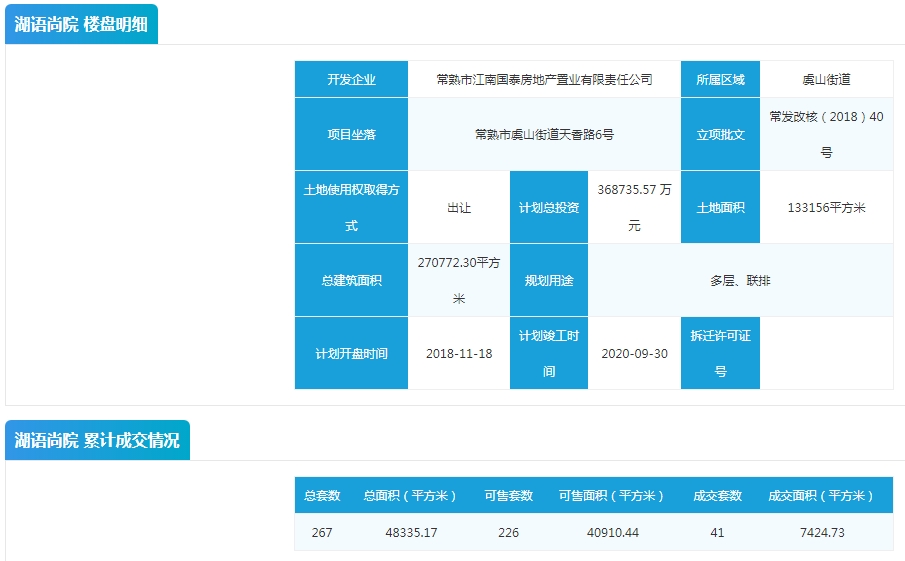Click the opening date 2018-11-18
905x561 pixels.
click(458, 353)
